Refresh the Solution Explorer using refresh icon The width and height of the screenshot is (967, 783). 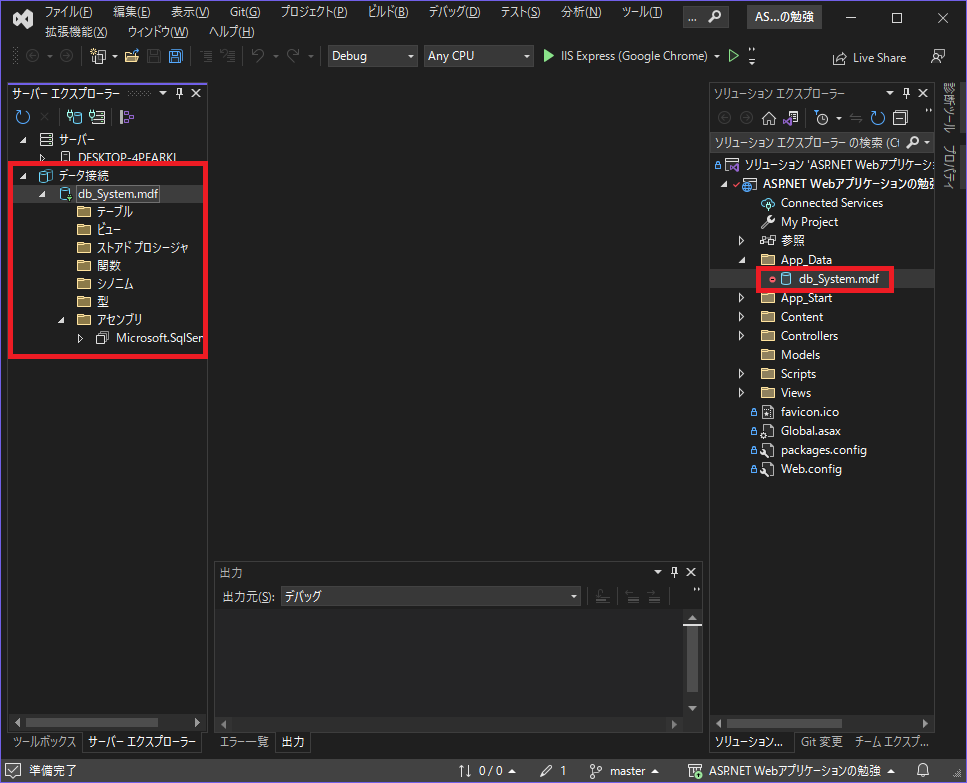pos(878,118)
